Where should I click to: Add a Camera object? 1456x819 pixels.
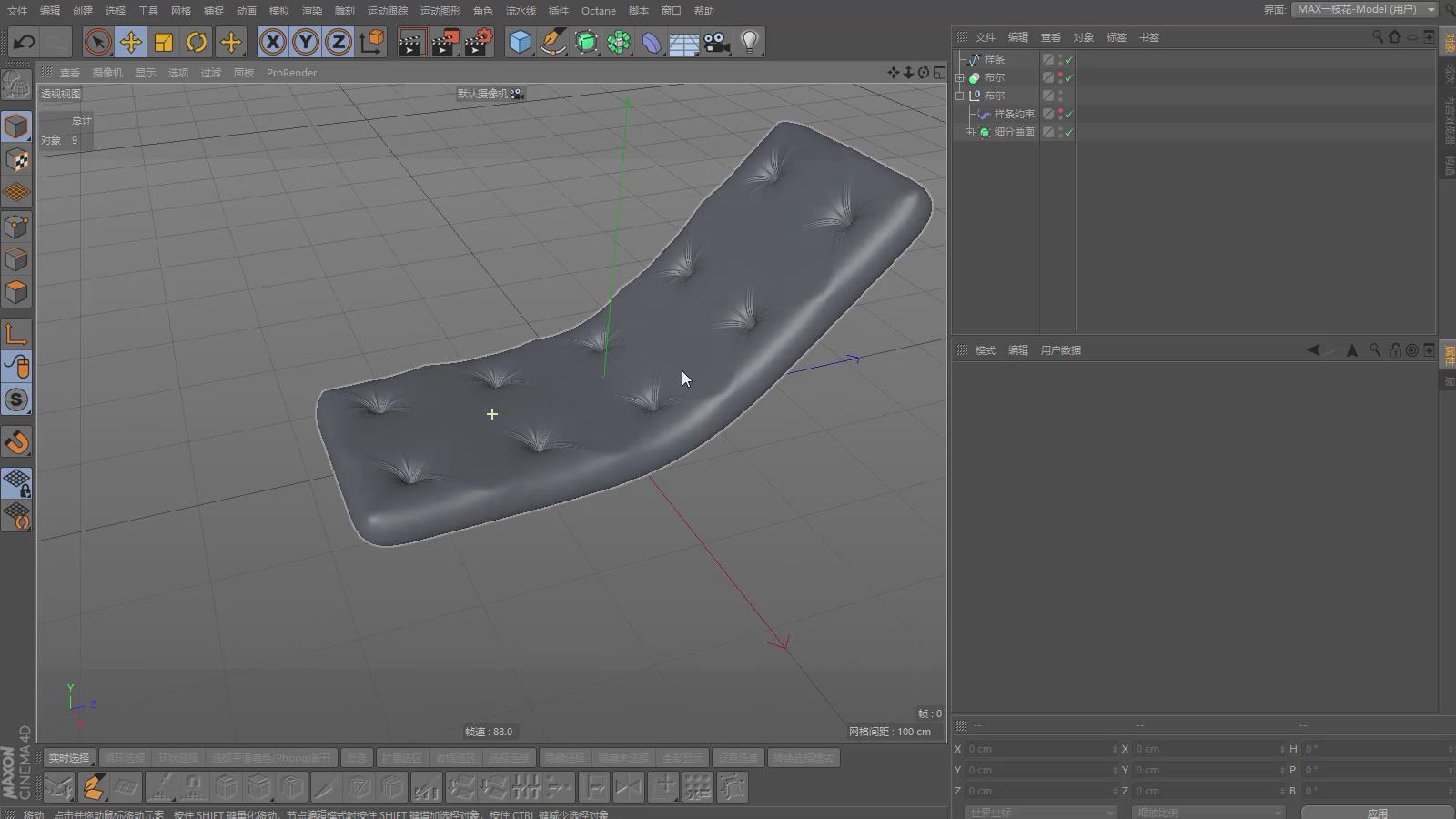coord(717,42)
